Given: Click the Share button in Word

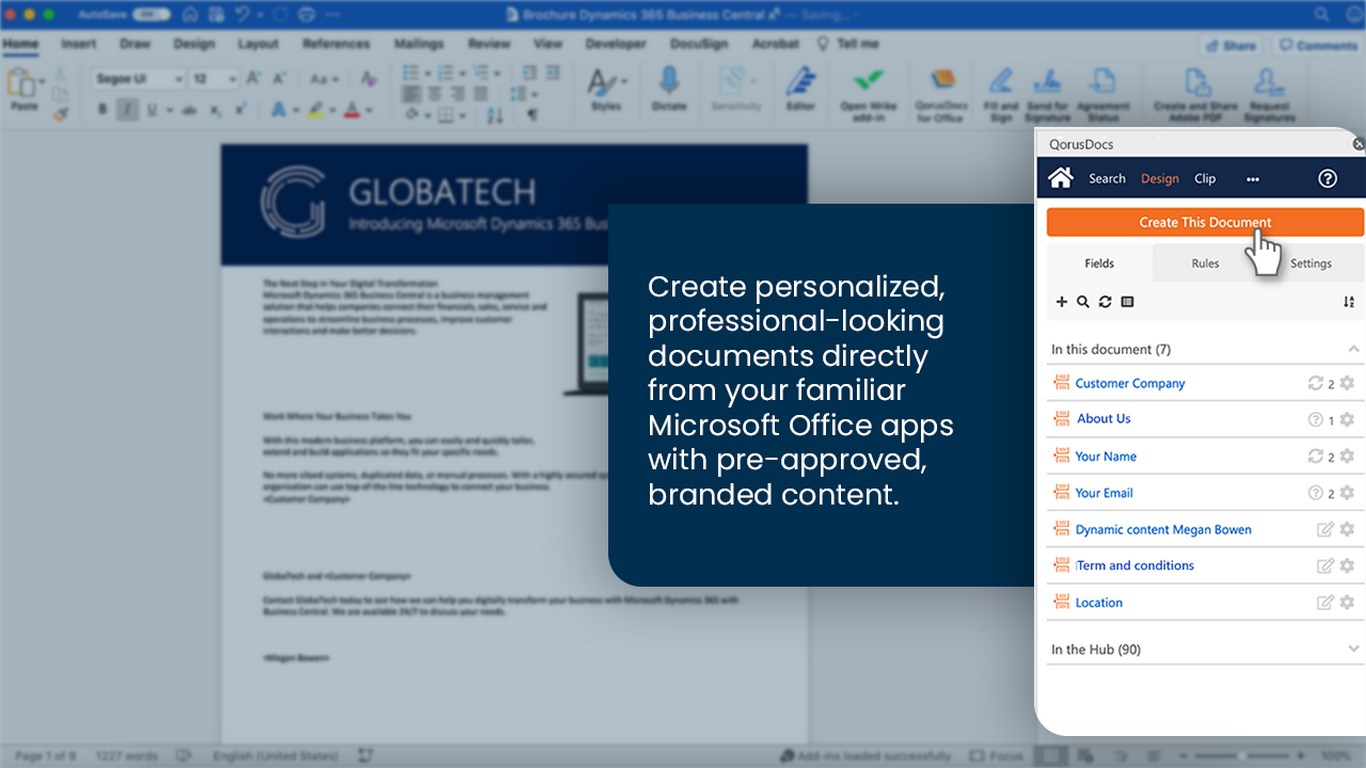Looking at the screenshot, I should point(1230,46).
